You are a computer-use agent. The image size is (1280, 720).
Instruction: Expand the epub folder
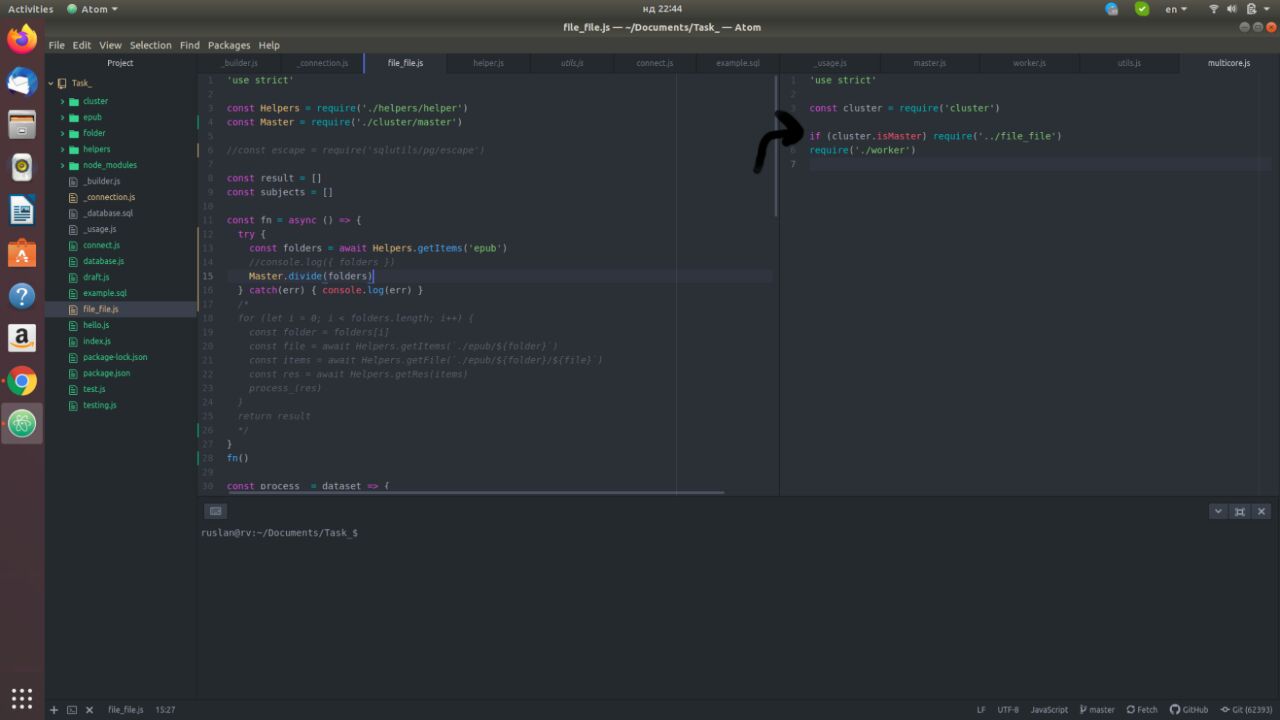coord(62,117)
